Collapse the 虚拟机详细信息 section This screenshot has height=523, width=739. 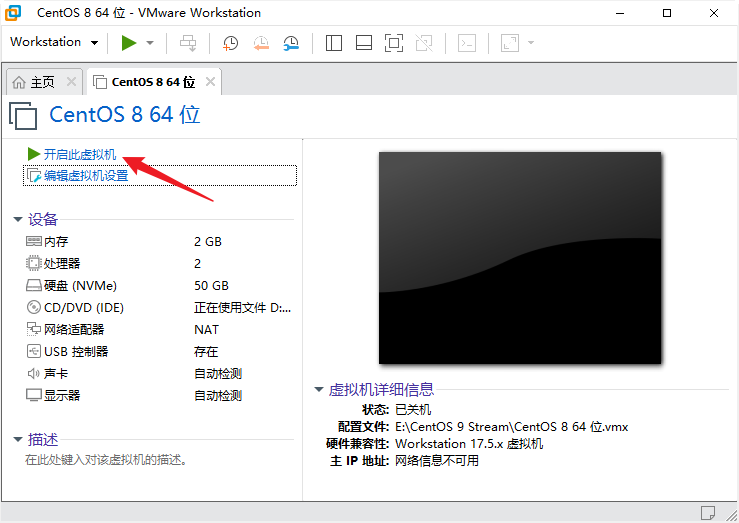tap(319, 390)
